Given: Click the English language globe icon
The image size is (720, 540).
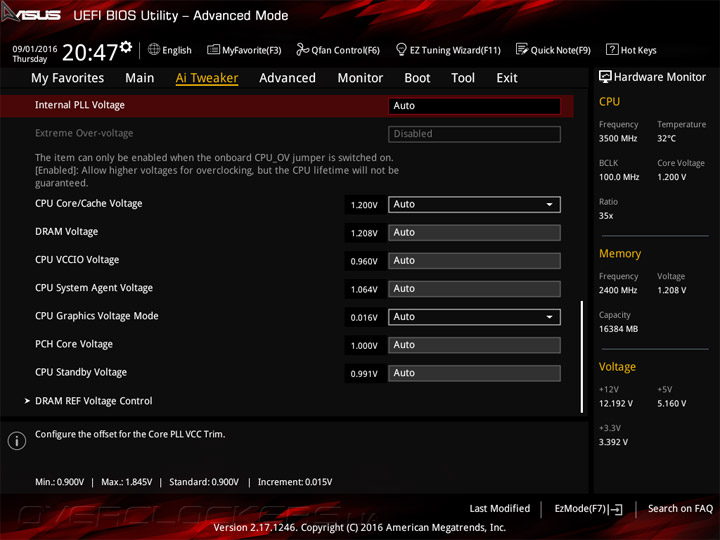Looking at the screenshot, I should (x=154, y=49).
